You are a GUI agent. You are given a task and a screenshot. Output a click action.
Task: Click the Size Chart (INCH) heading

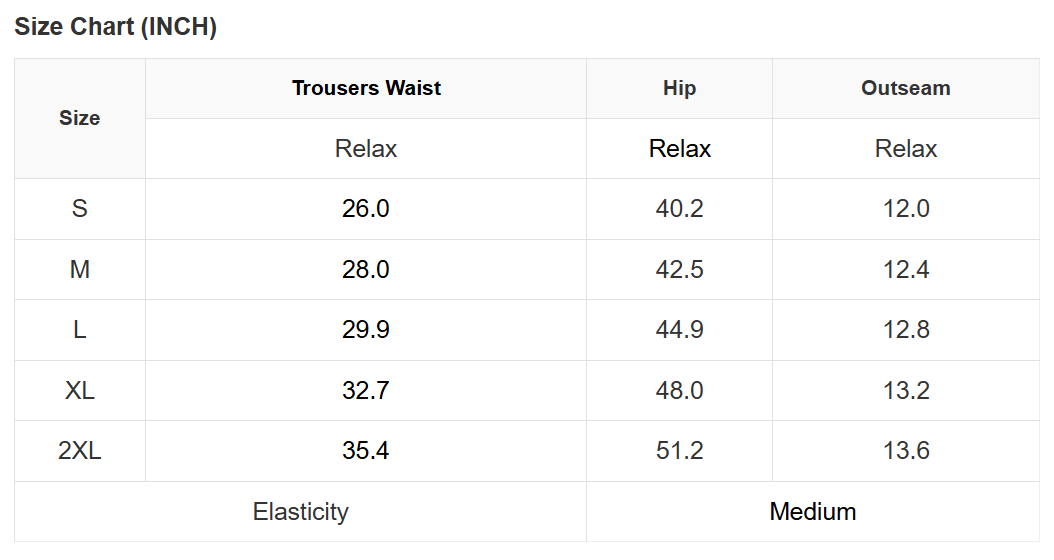tap(116, 27)
